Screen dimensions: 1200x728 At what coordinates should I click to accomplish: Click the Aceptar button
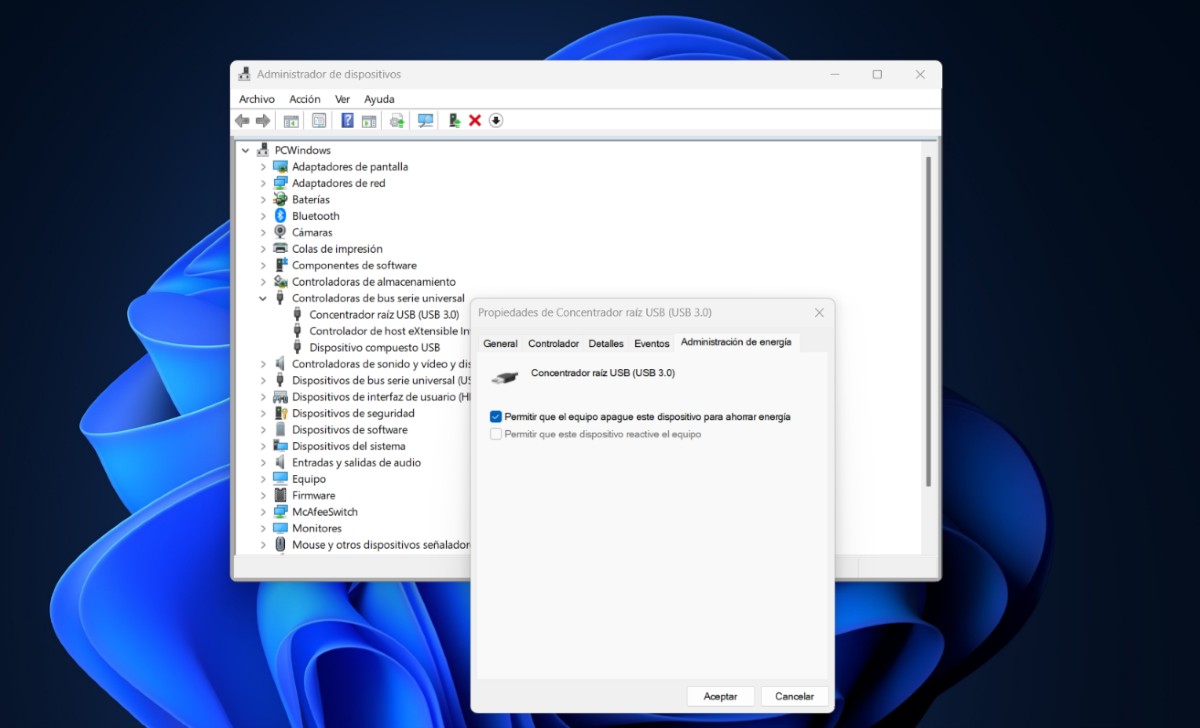coord(720,696)
